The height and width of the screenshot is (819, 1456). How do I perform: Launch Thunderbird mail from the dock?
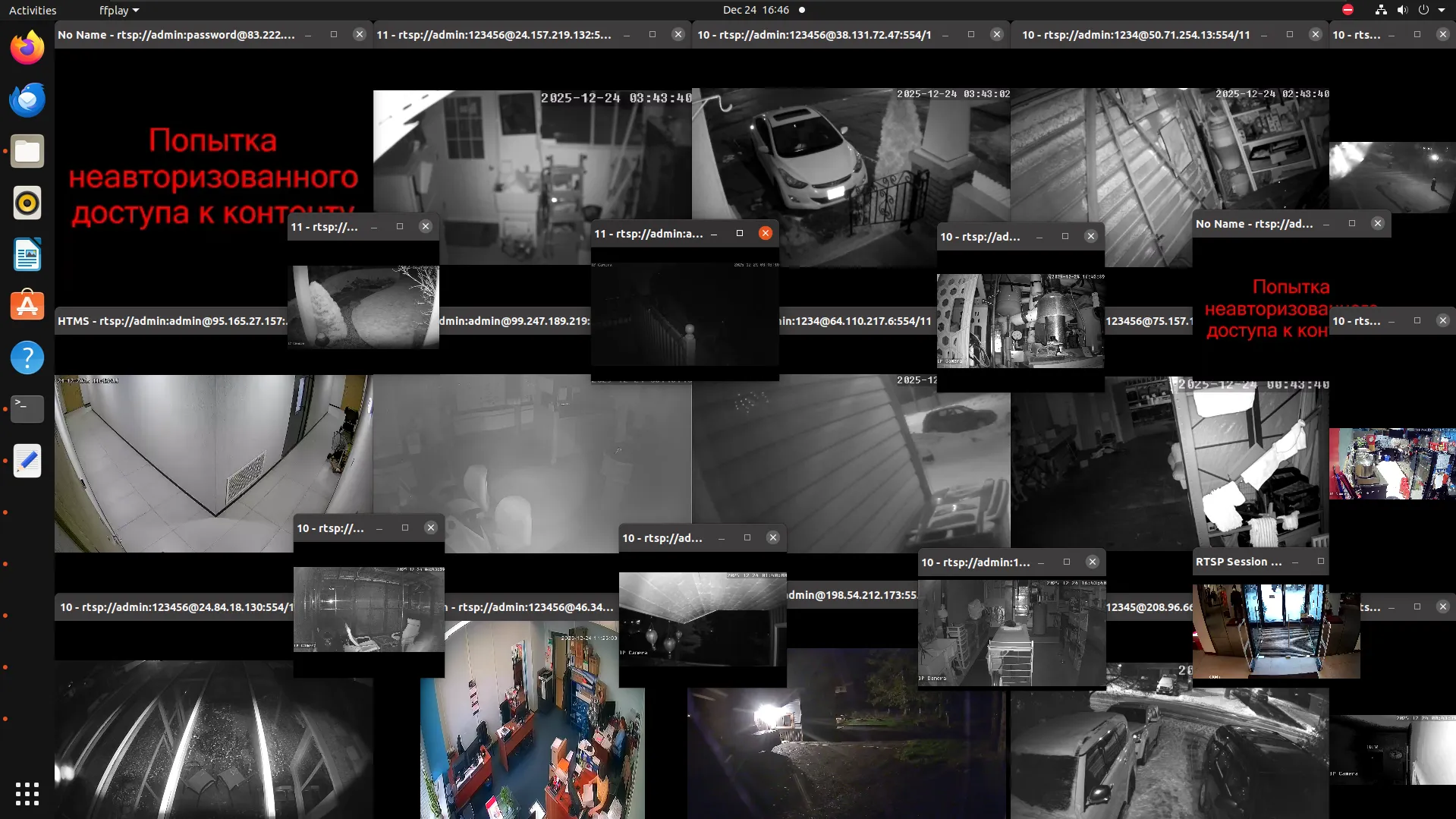[27, 99]
